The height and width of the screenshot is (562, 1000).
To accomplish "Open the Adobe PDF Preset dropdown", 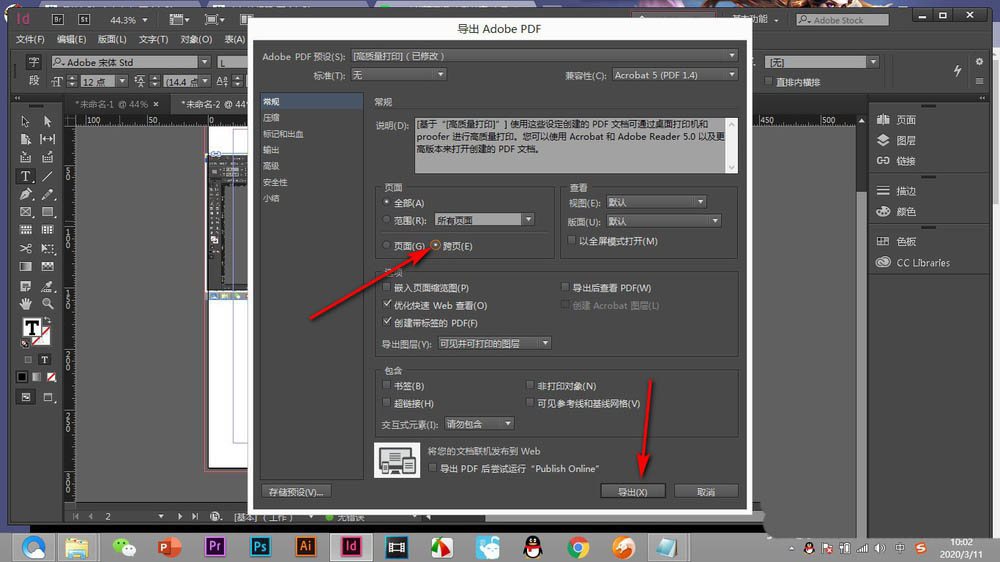I will point(544,56).
